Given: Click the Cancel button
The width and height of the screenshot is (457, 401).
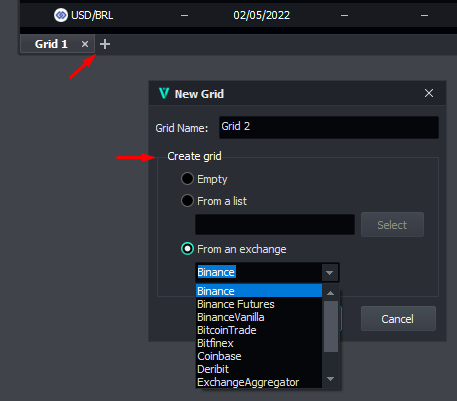Looking at the screenshot, I should pos(398,319).
